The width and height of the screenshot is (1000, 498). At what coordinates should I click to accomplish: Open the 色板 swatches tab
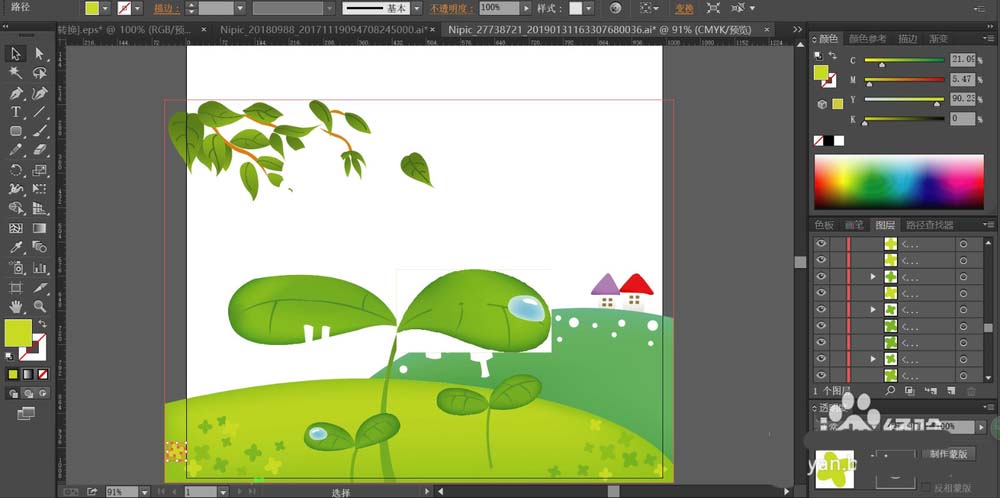[x=824, y=225]
